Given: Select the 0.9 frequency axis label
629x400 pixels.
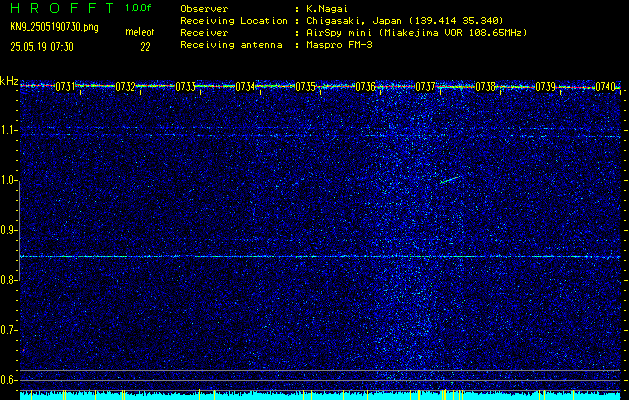Looking at the screenshot, I should point(9,230).
